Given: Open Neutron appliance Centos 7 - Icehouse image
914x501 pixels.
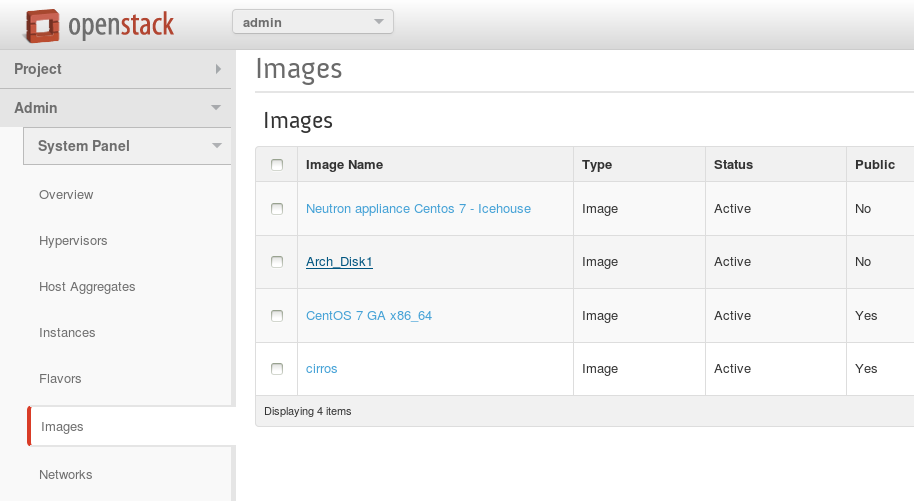Looking at the screenshot, I should pos(418,209).
